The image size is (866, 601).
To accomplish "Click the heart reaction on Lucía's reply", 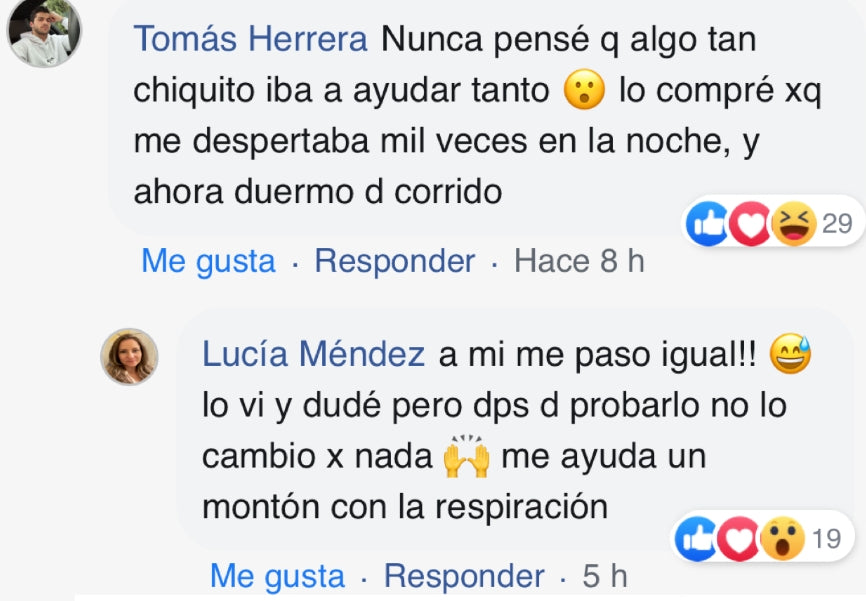I will [x=739, y=540].
